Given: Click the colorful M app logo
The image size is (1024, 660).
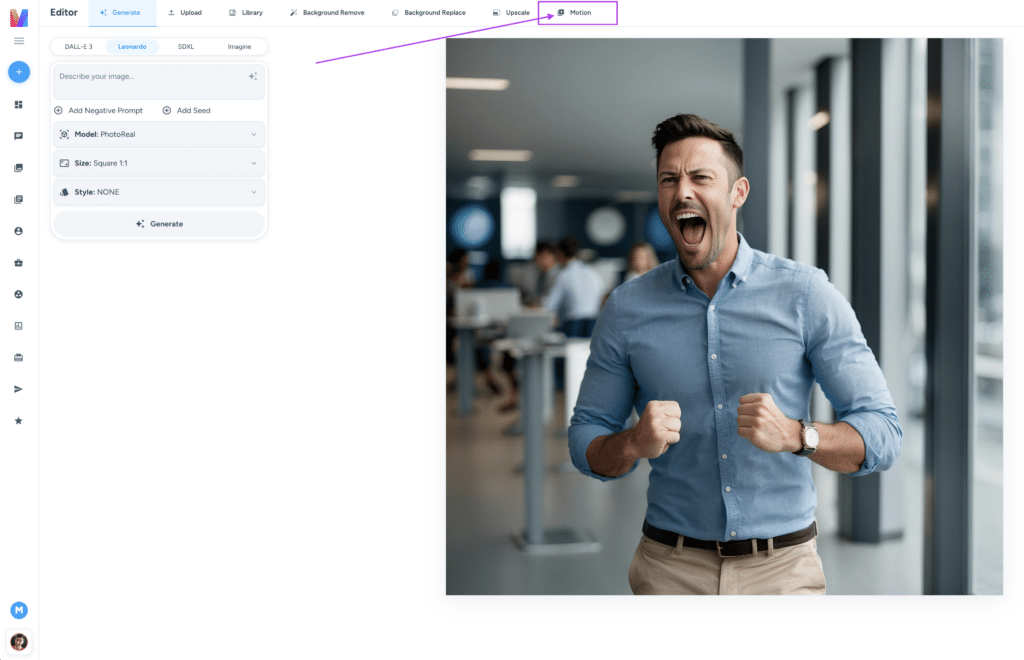Looking at the screenshot, I should pos(19,17).
